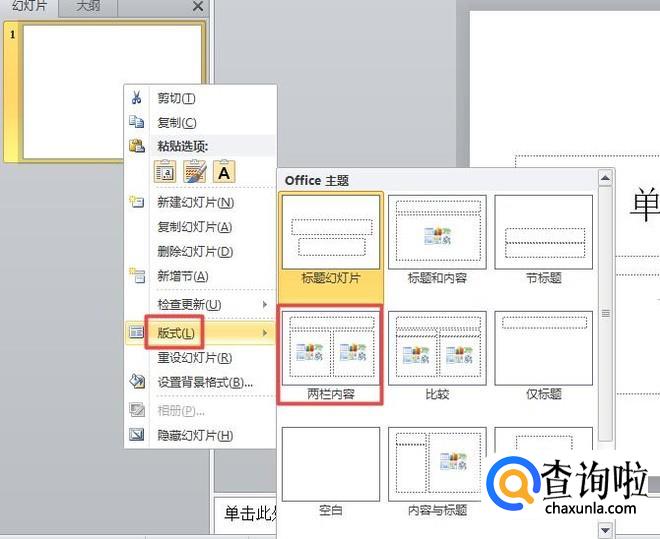Open 设置背景格式(B)... dialog entry
Screen dimensions: 660x539
200,382
